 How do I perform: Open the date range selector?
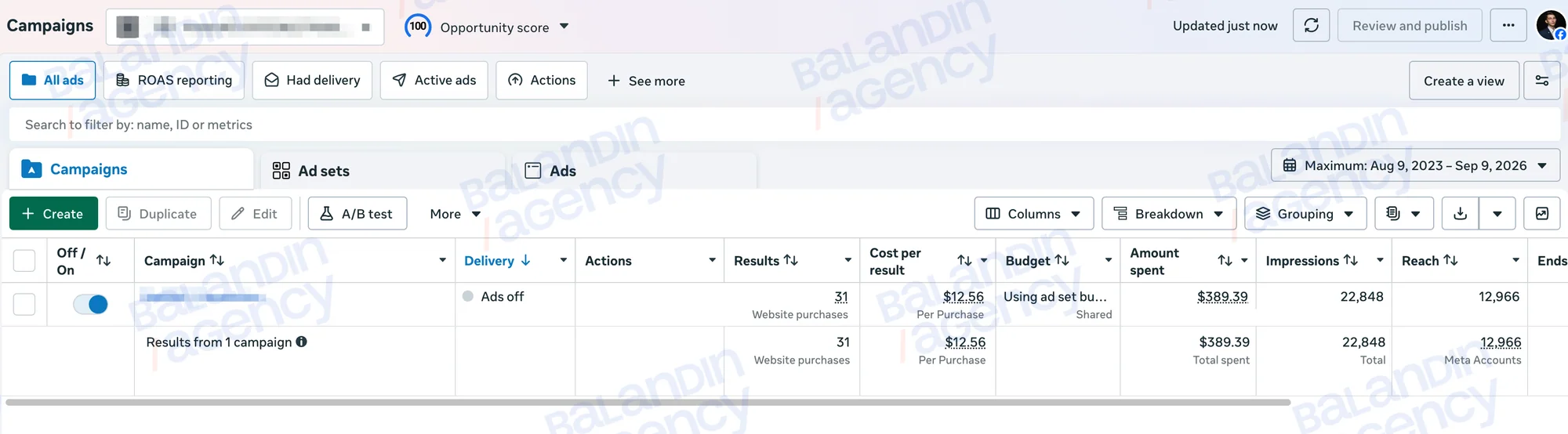point(1415,165)
